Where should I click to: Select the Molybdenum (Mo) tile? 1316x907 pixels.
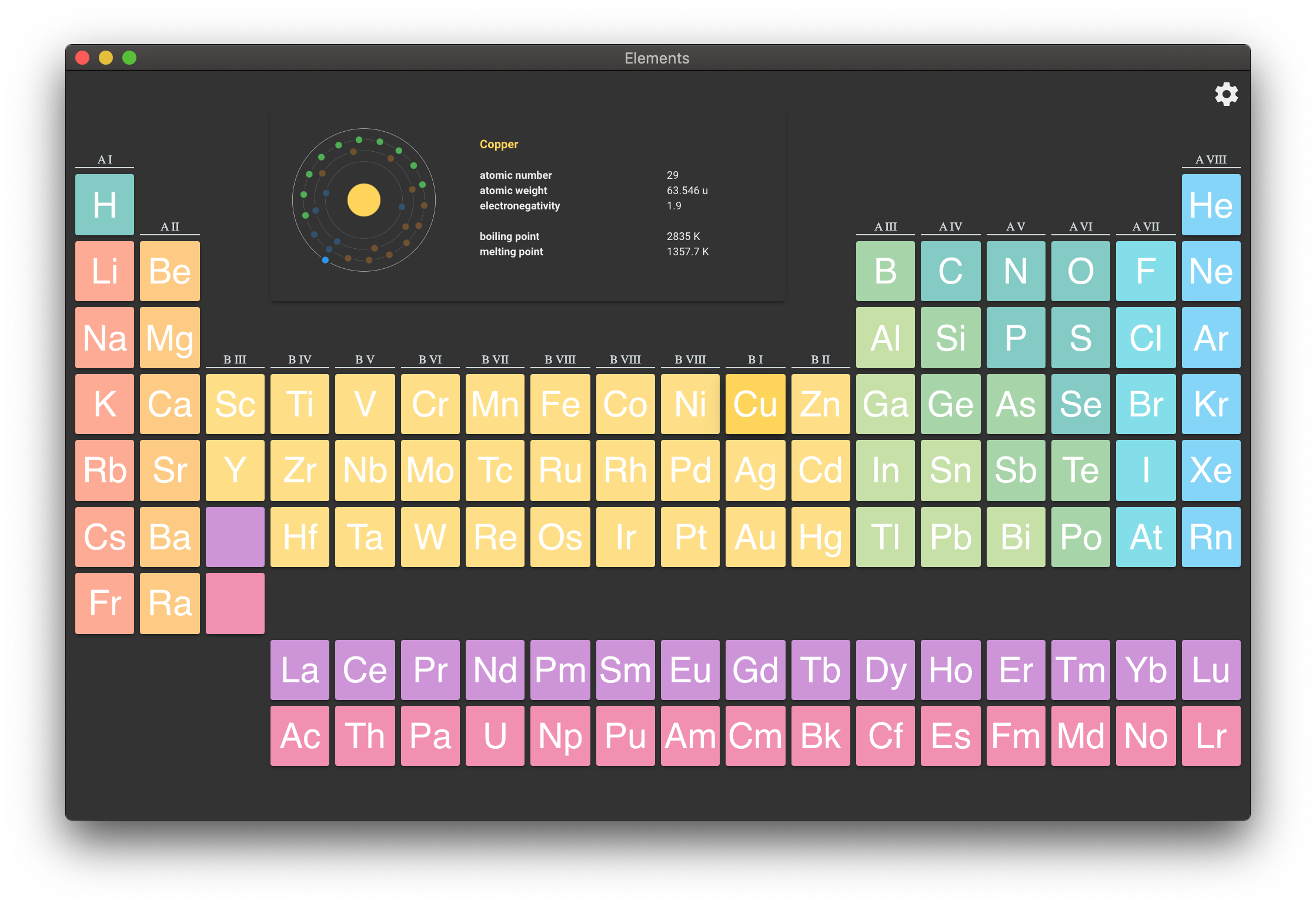coord(430,471)
